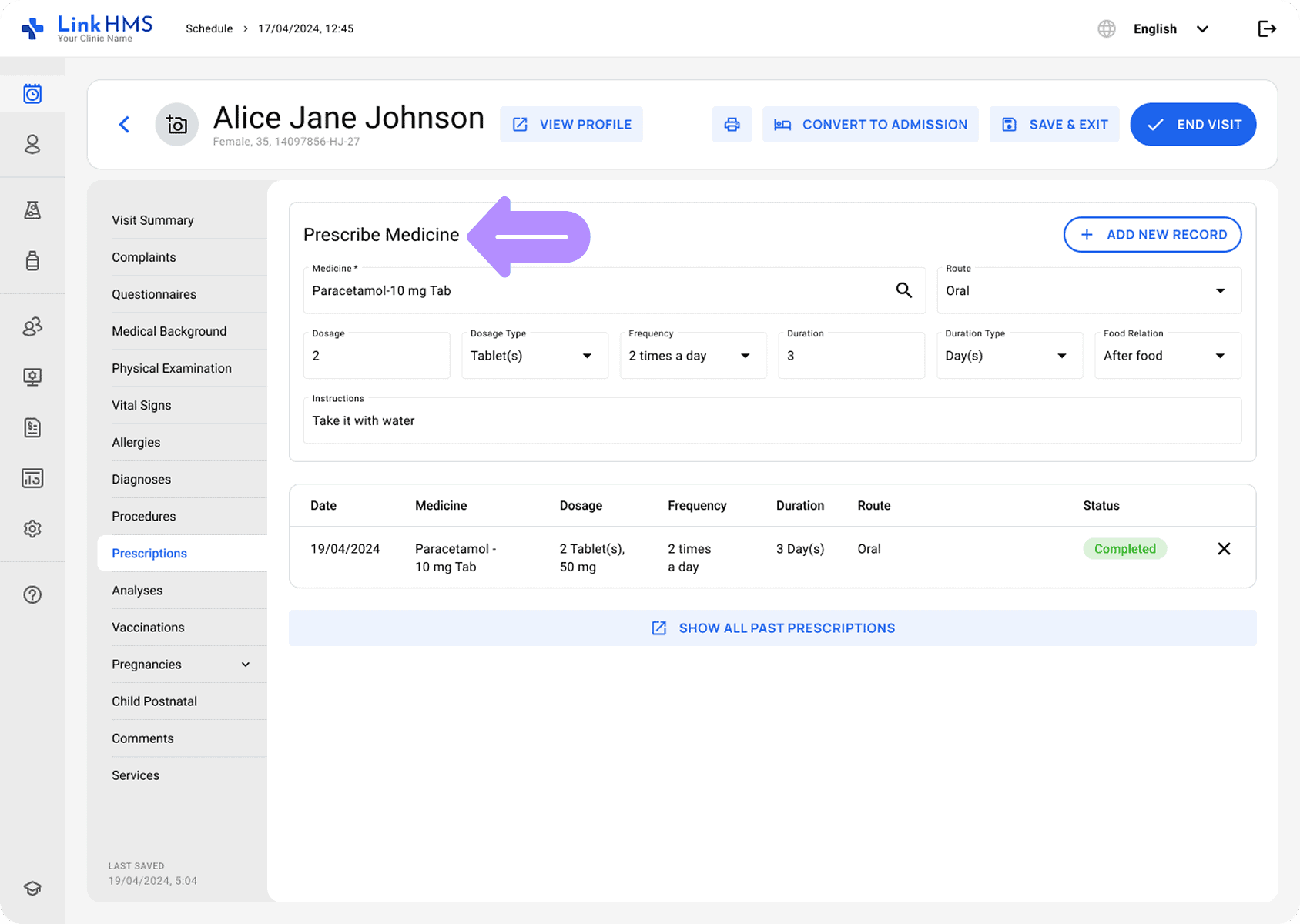1300x924 pixels.
Task: Open the Frequency dropdown
Action: [x=692, y=356]
